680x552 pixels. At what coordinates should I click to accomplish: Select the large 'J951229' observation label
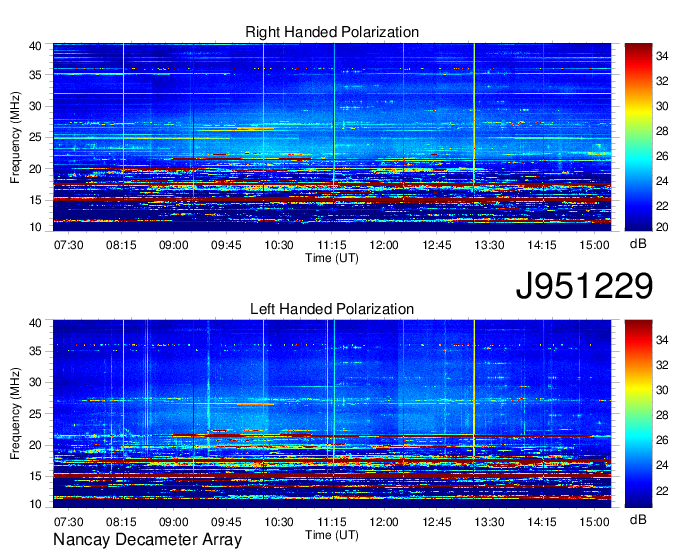(x=584, y=285)
